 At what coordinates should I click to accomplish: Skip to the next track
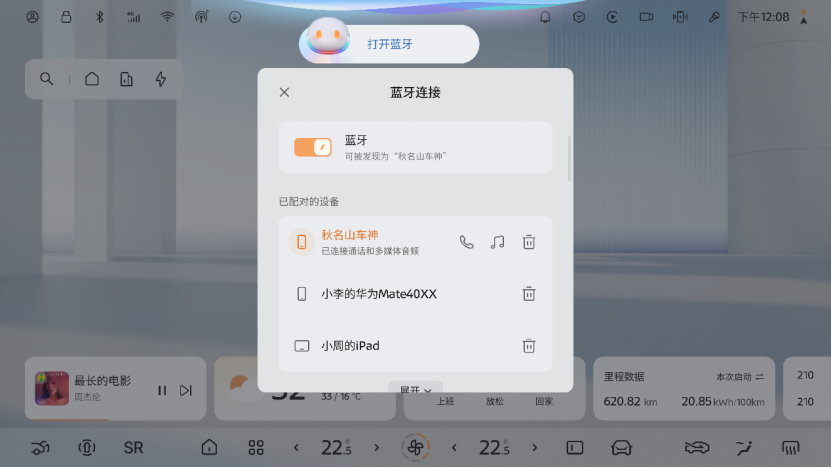pyautogui.click(x=185, y=391)
